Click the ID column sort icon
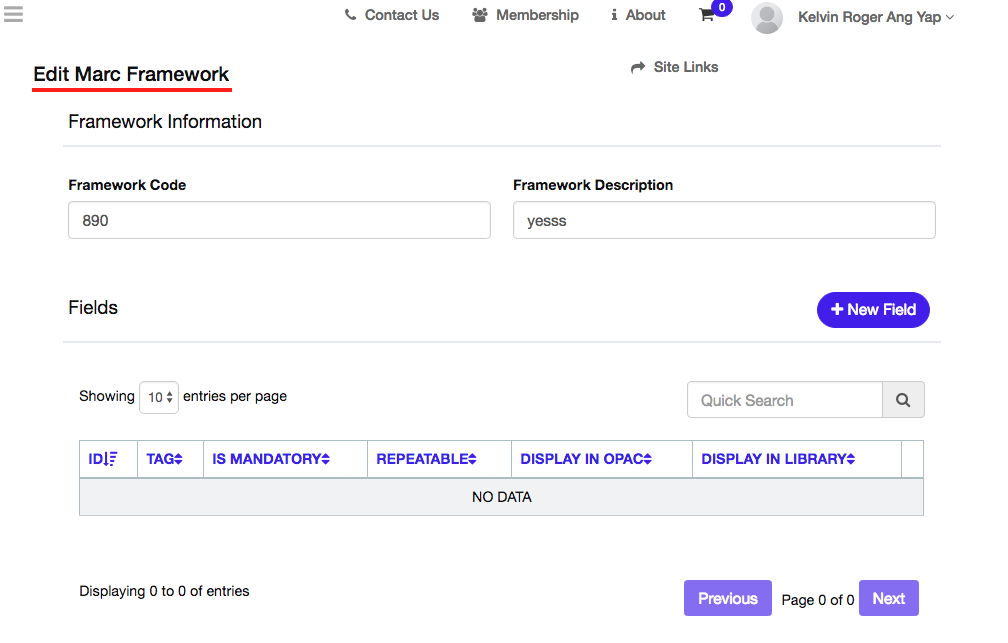The height and width of the screenshot is (643, 1008). [111, 459]
